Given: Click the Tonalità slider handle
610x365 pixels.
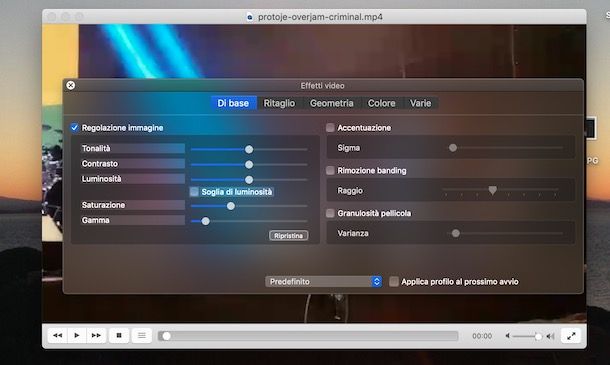Looking at the screenshot, I should tap(249, 149).
